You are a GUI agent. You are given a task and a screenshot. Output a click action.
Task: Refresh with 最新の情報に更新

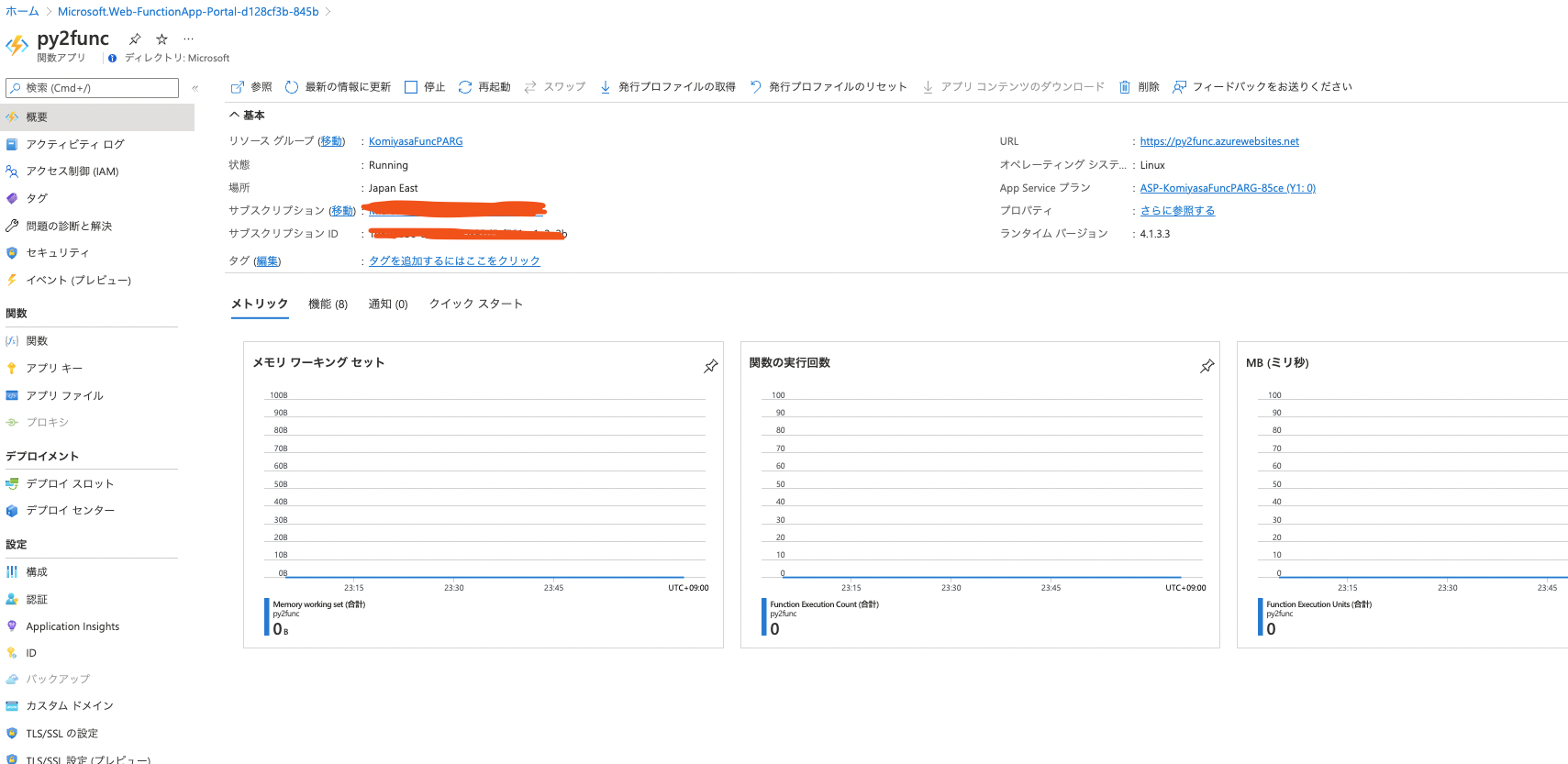coord(338,87)
